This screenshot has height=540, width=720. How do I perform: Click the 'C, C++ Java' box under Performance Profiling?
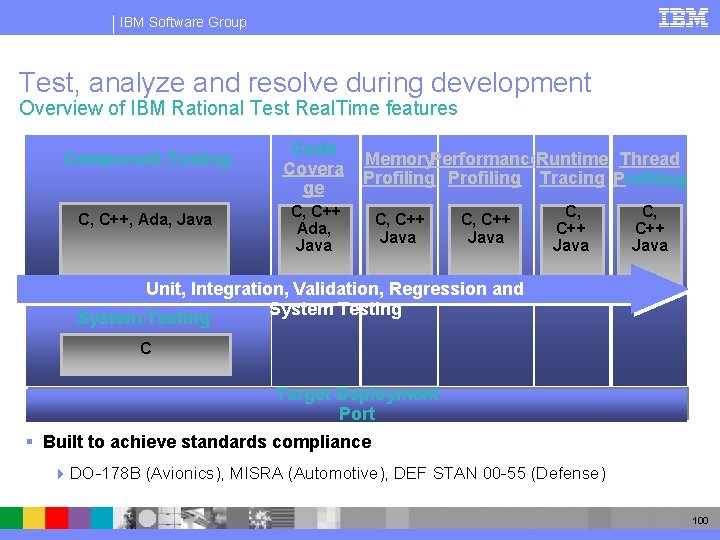485,240
